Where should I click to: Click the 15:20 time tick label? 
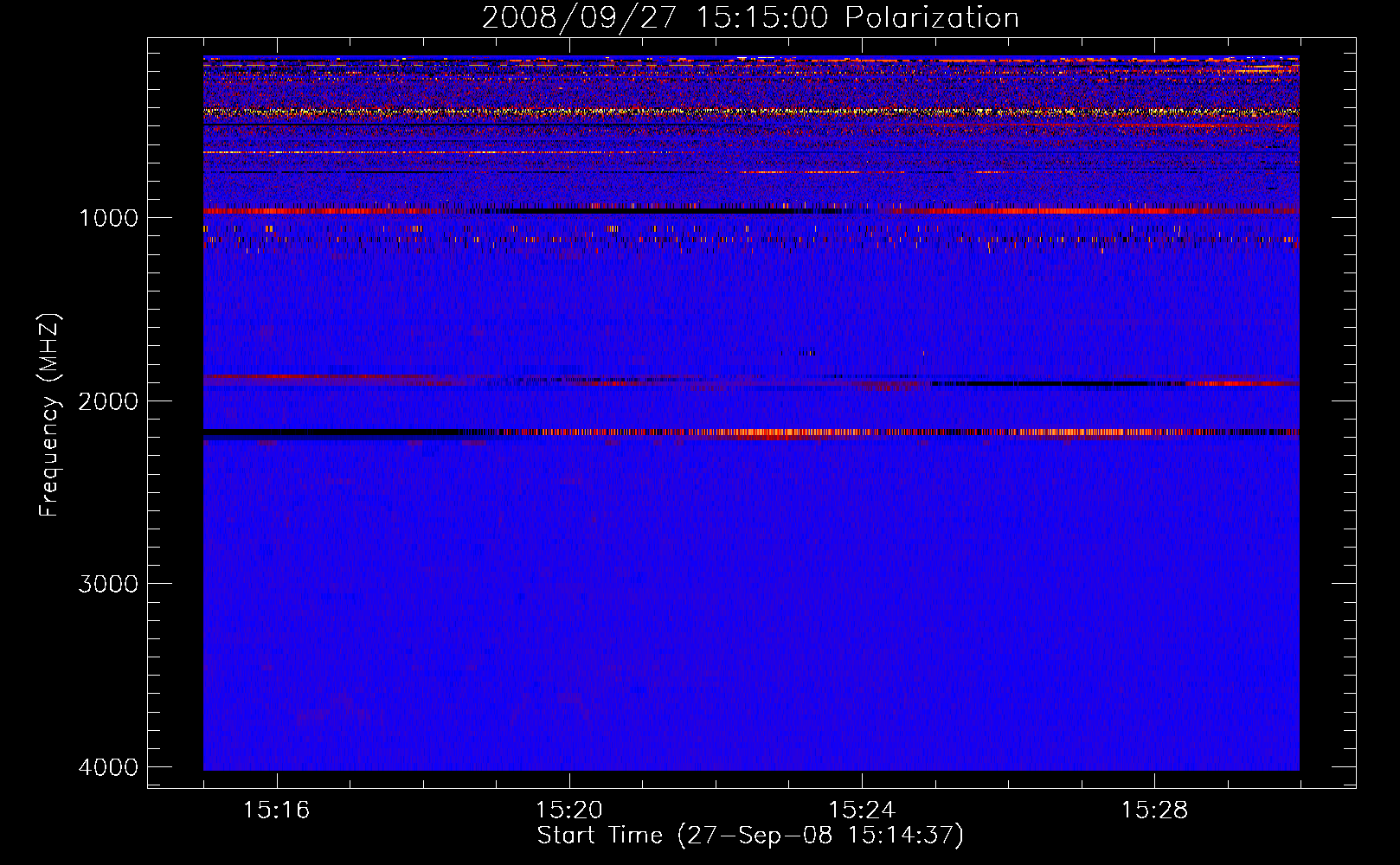click(569, 810)
